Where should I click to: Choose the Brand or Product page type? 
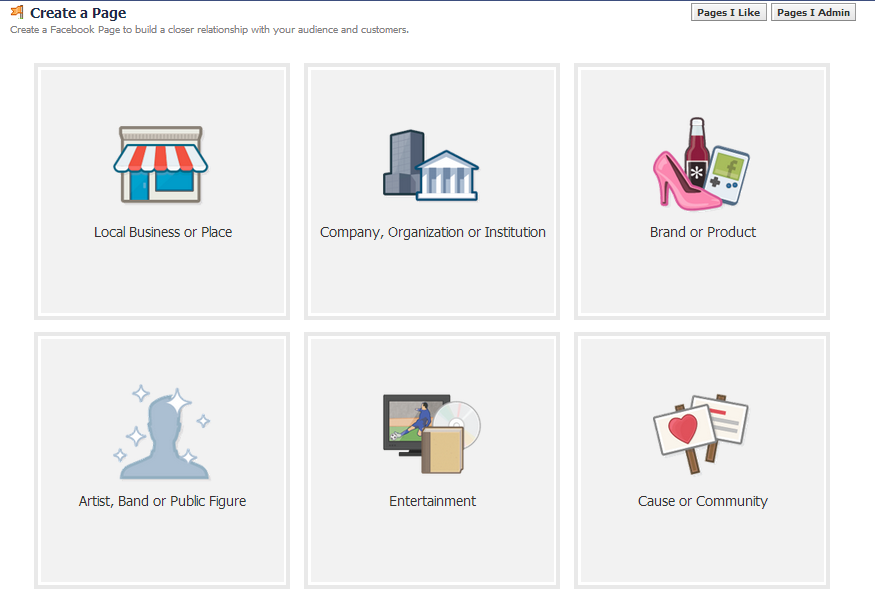(x=701, y=192)
